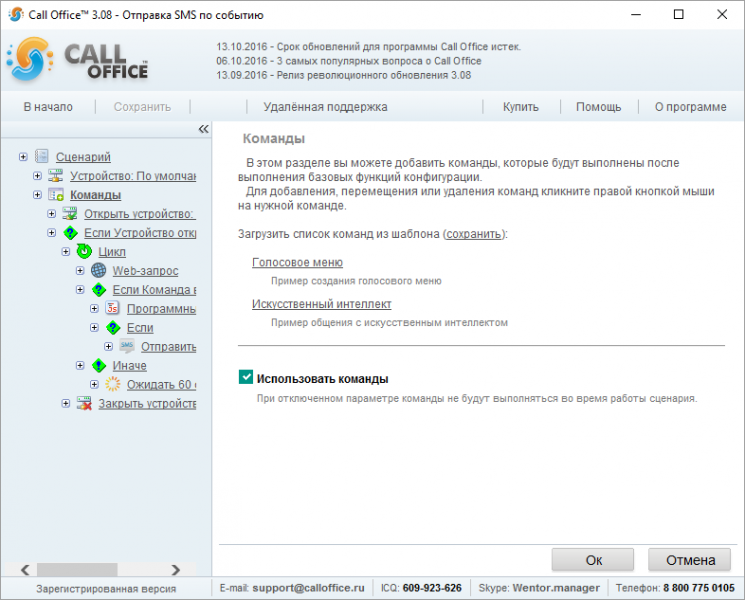Open news about Call Office update expiry
This screenshot has width=745, height=600.
pyautogui.click(x=369, y=47)
